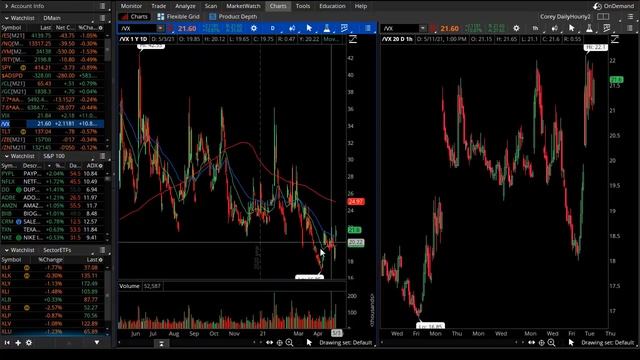Open symbol dropdown arrow in left chart
Image resolution: width=640 pixels, height=360 pixels.
click(x=160, y=28)
